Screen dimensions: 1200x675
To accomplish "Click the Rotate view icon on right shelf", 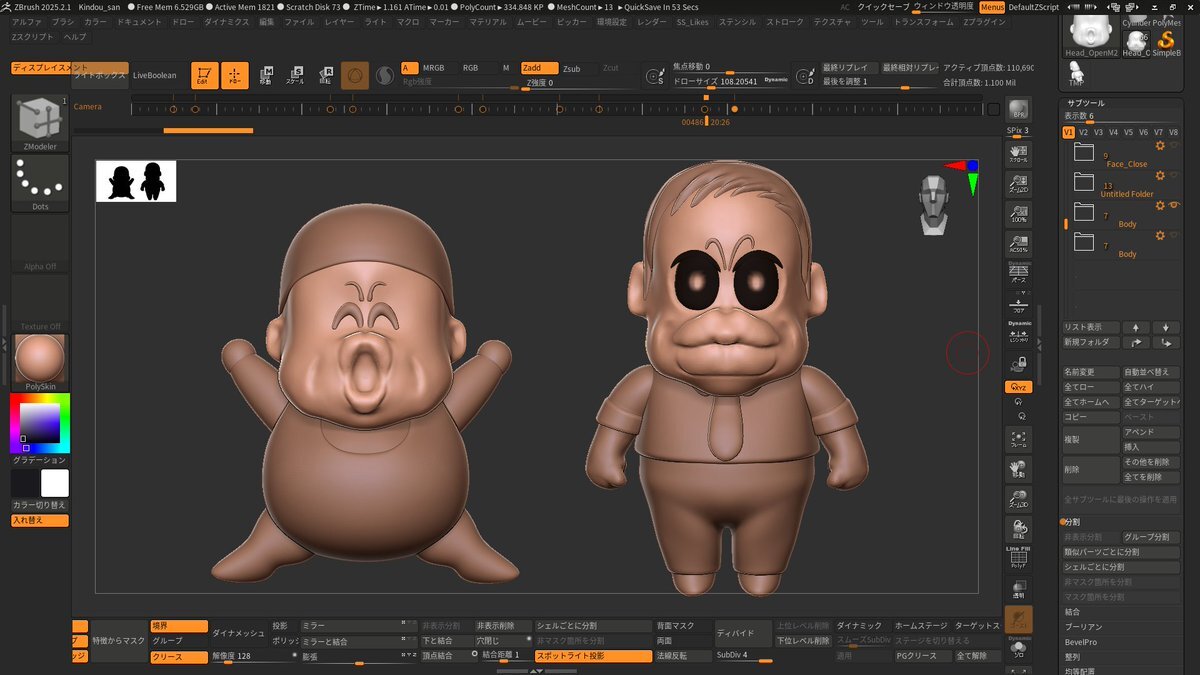I will [x=1019, y=531].
